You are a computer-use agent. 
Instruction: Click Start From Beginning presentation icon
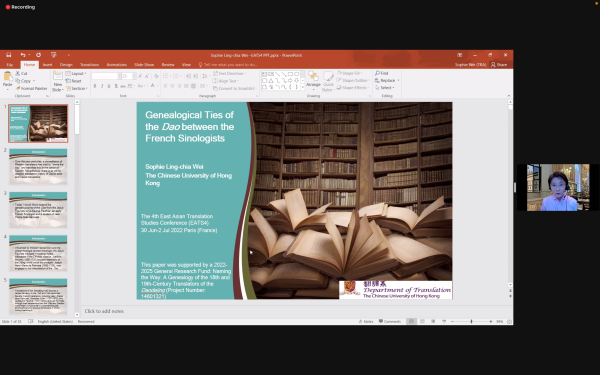[54, 55]
